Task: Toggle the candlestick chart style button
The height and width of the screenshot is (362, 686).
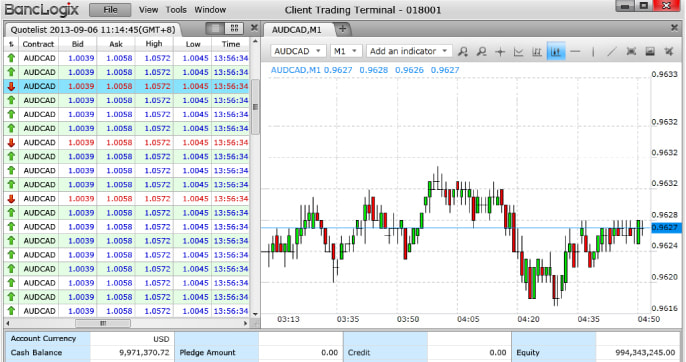Action: (x=556, y=52)
